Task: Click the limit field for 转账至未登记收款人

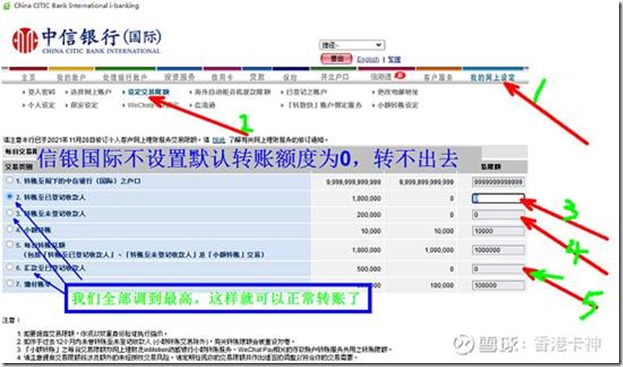Action: tap(498, 214)
